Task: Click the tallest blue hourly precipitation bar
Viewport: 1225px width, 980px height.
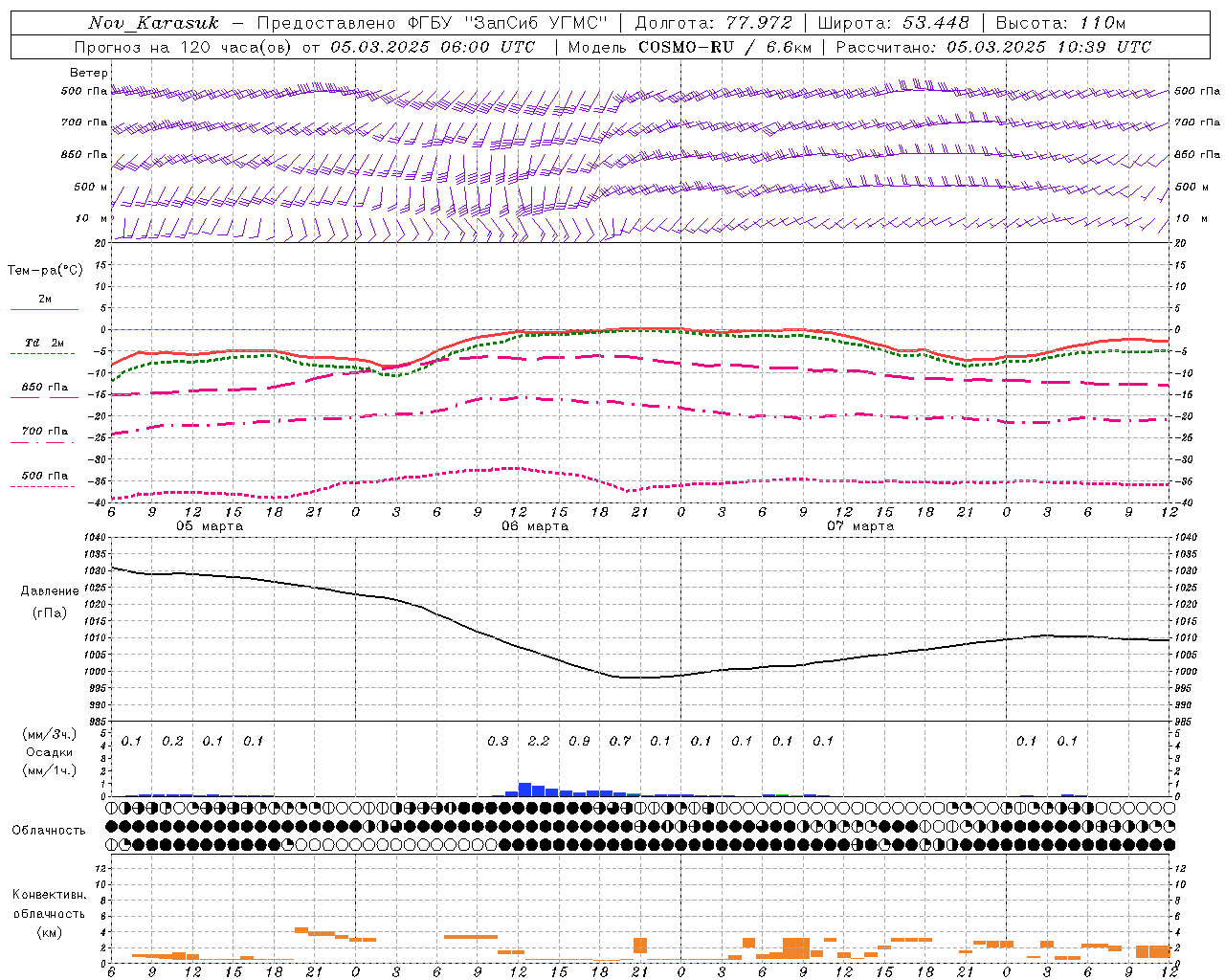Action: tap(524, 790)
